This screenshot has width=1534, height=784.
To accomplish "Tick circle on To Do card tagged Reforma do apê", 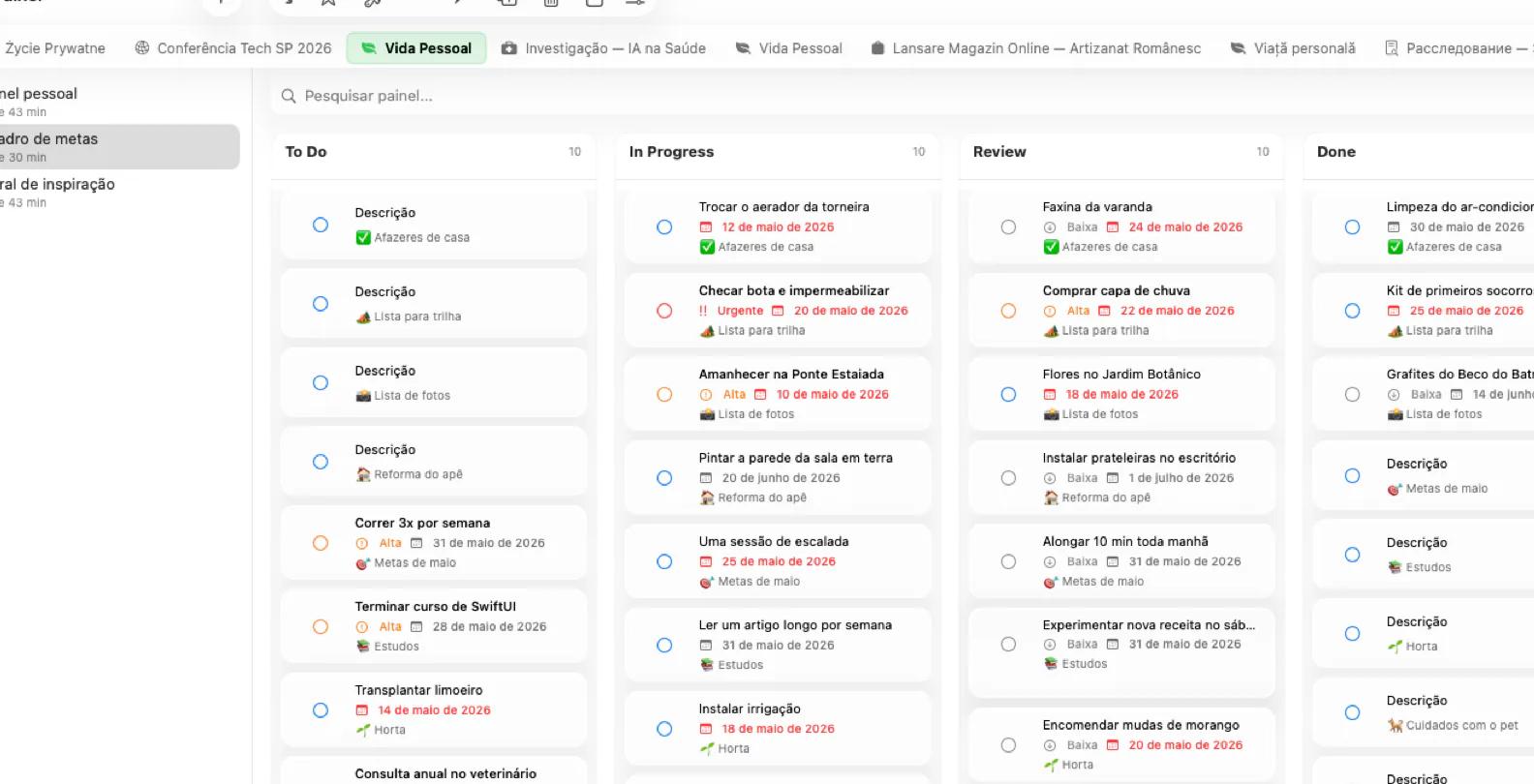I will pos(321,462).
